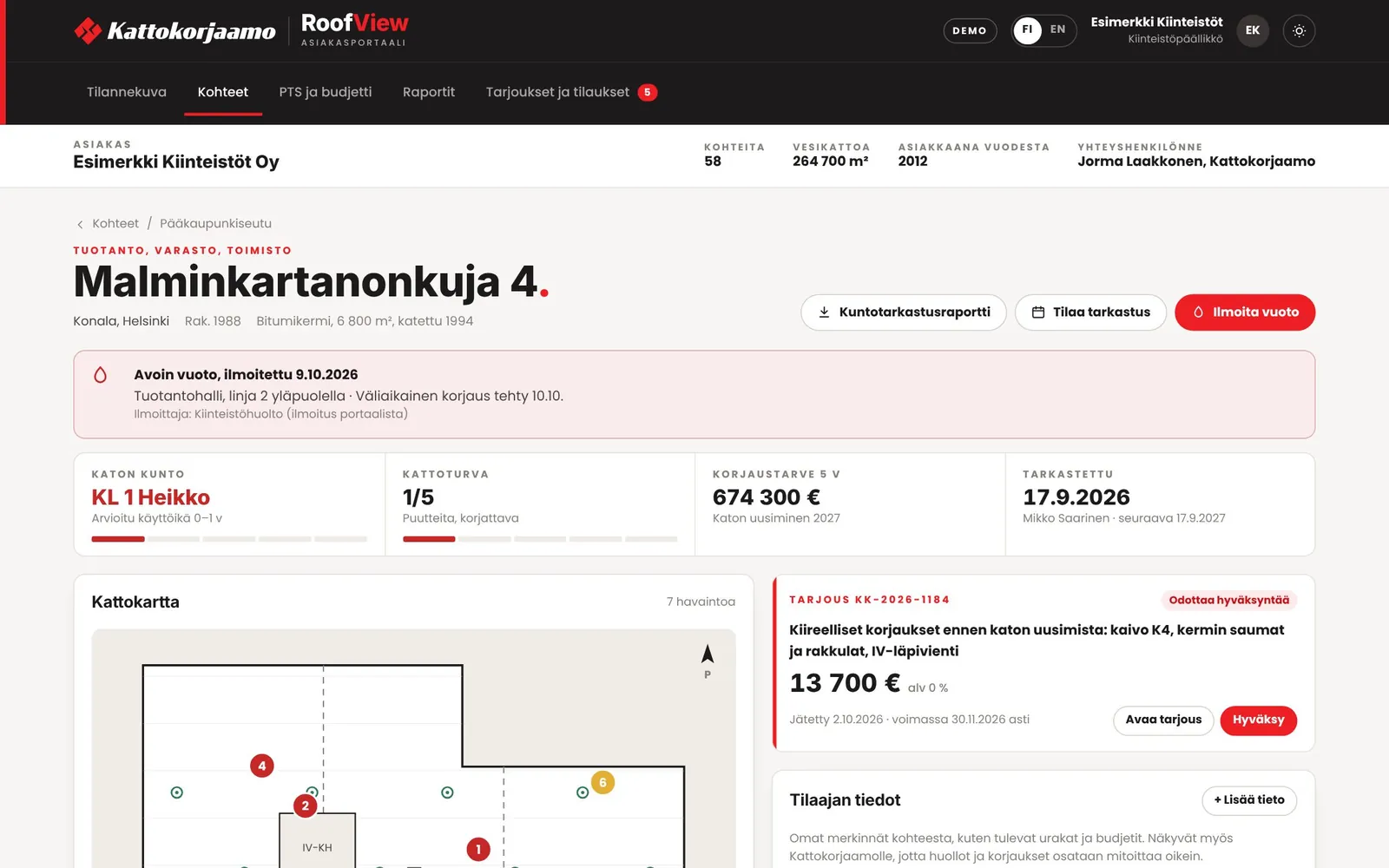The height and width of the screenshot is (868, 1389).
Task: Click the Katon kunto progress bar
Action: [x=229, y=539]
